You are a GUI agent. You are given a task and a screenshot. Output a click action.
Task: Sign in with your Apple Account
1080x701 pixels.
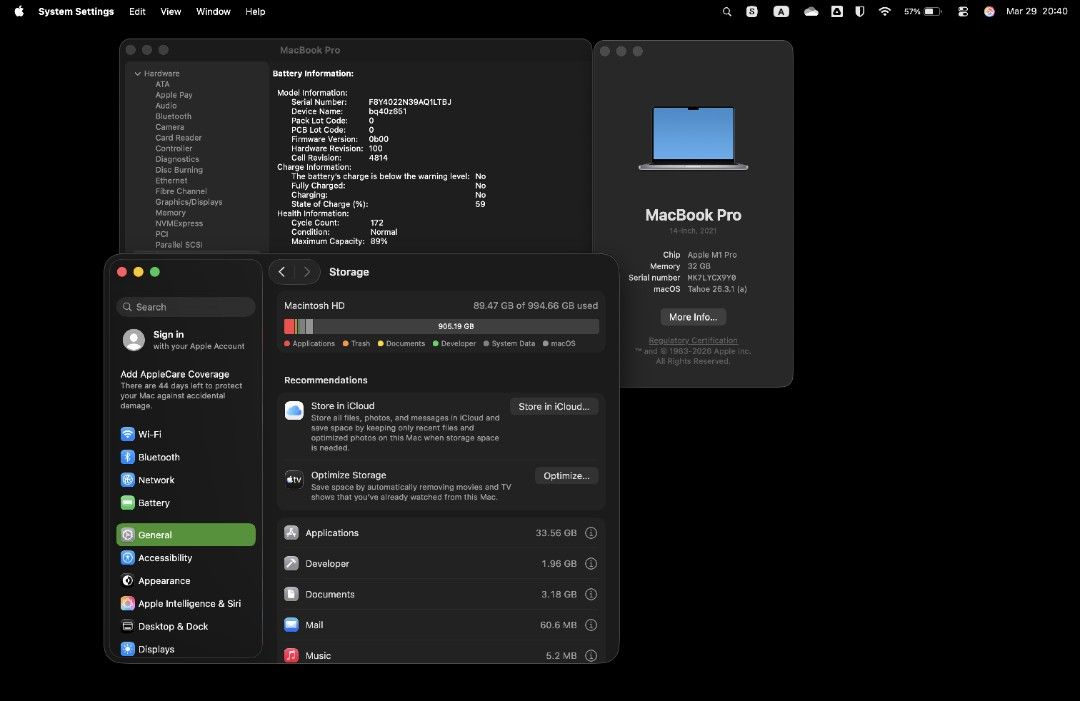tap(186, 339)
